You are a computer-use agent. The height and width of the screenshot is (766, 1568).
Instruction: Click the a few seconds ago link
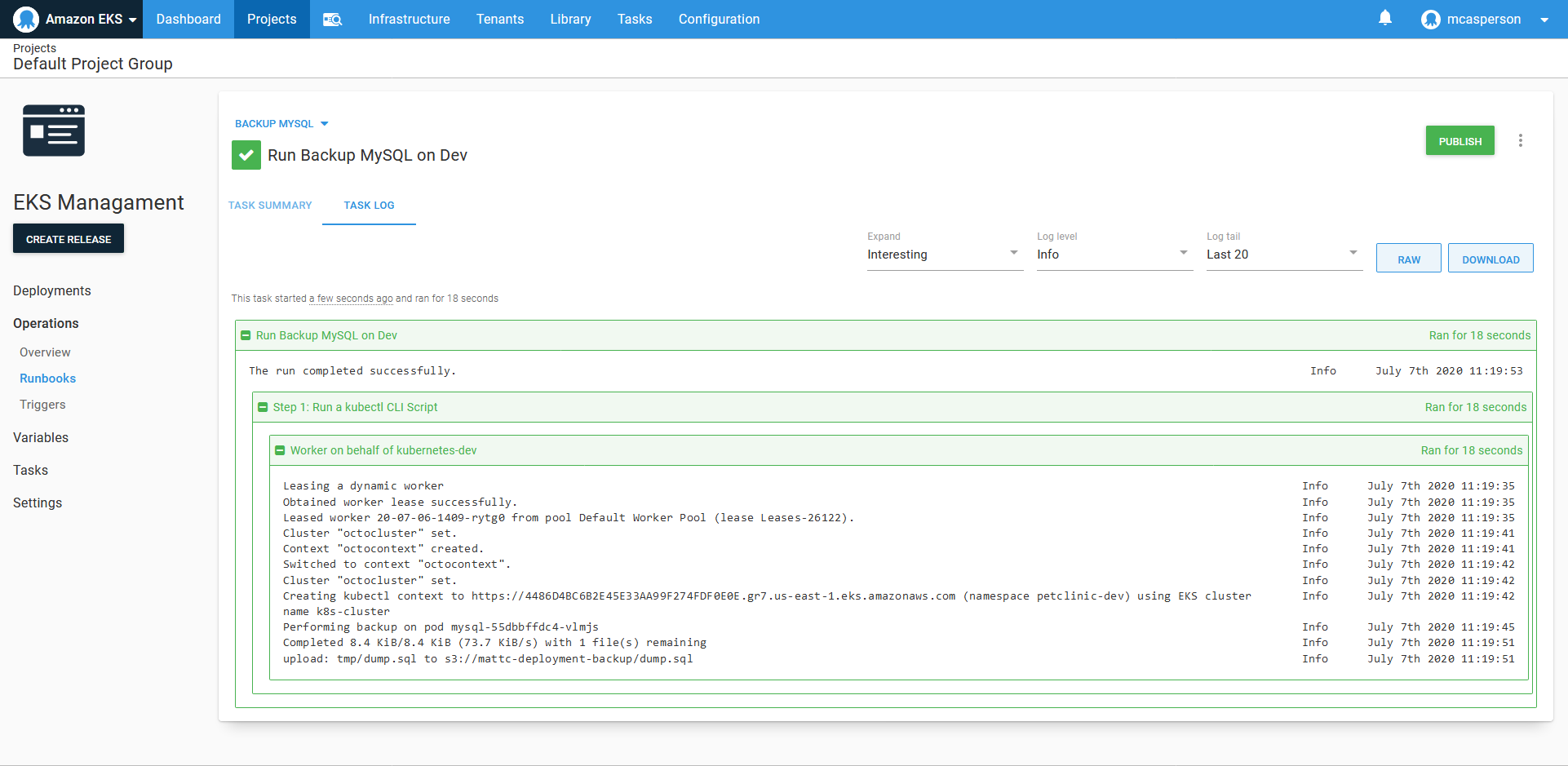pos(351,298)
